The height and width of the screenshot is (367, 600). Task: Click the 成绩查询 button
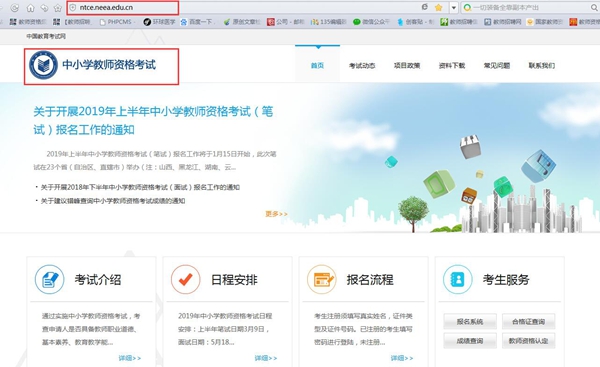pos(470,341)
